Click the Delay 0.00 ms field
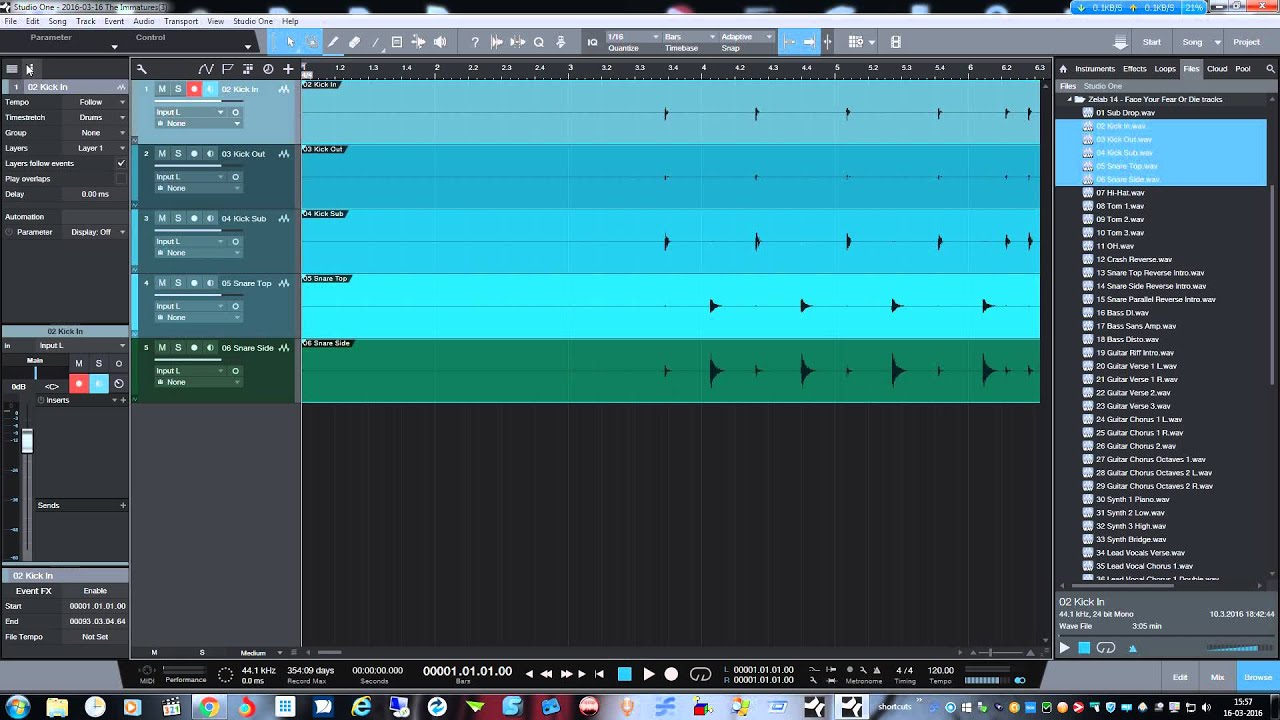This screenshot has height=720, width=1280. pos(95,194)
